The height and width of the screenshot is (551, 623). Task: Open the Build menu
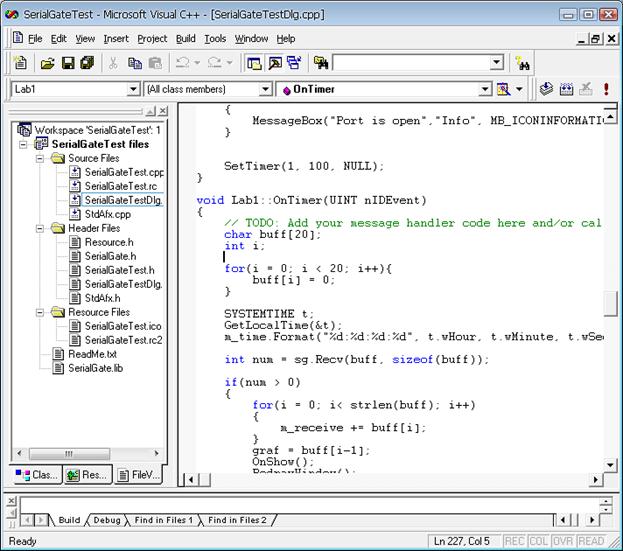(x=185, y=38)
